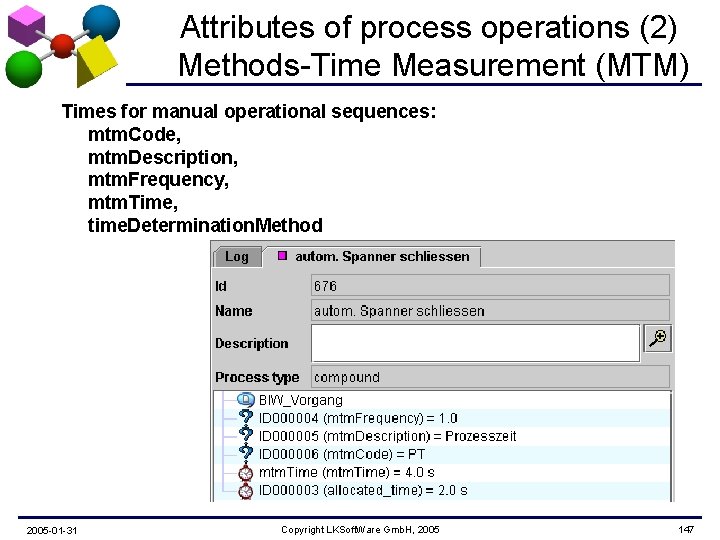Click the question mark icon for ID000006
The image size is (720, 540).
pos(246,454)
